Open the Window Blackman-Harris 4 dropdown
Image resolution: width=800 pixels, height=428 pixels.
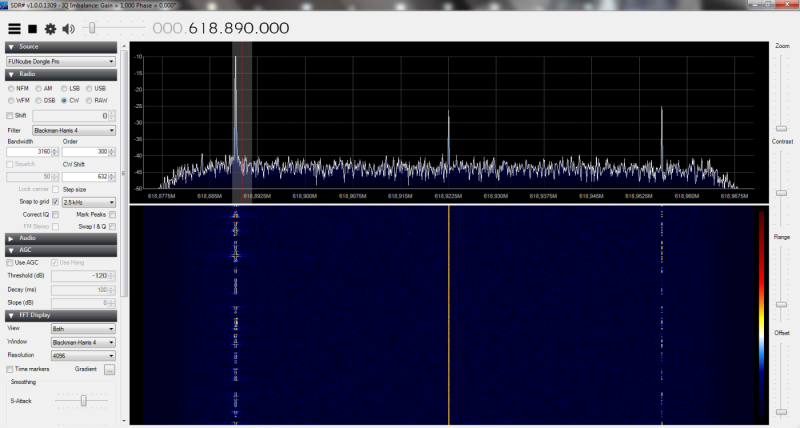(83, 342)
